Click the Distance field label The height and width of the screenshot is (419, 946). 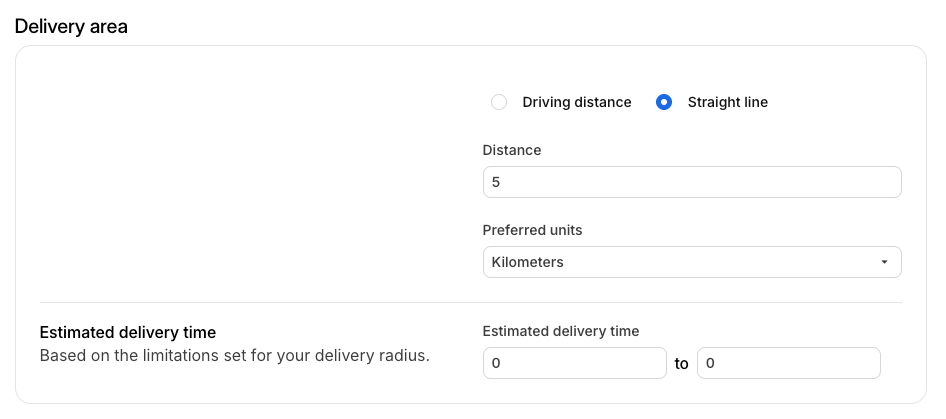(512, 150)
